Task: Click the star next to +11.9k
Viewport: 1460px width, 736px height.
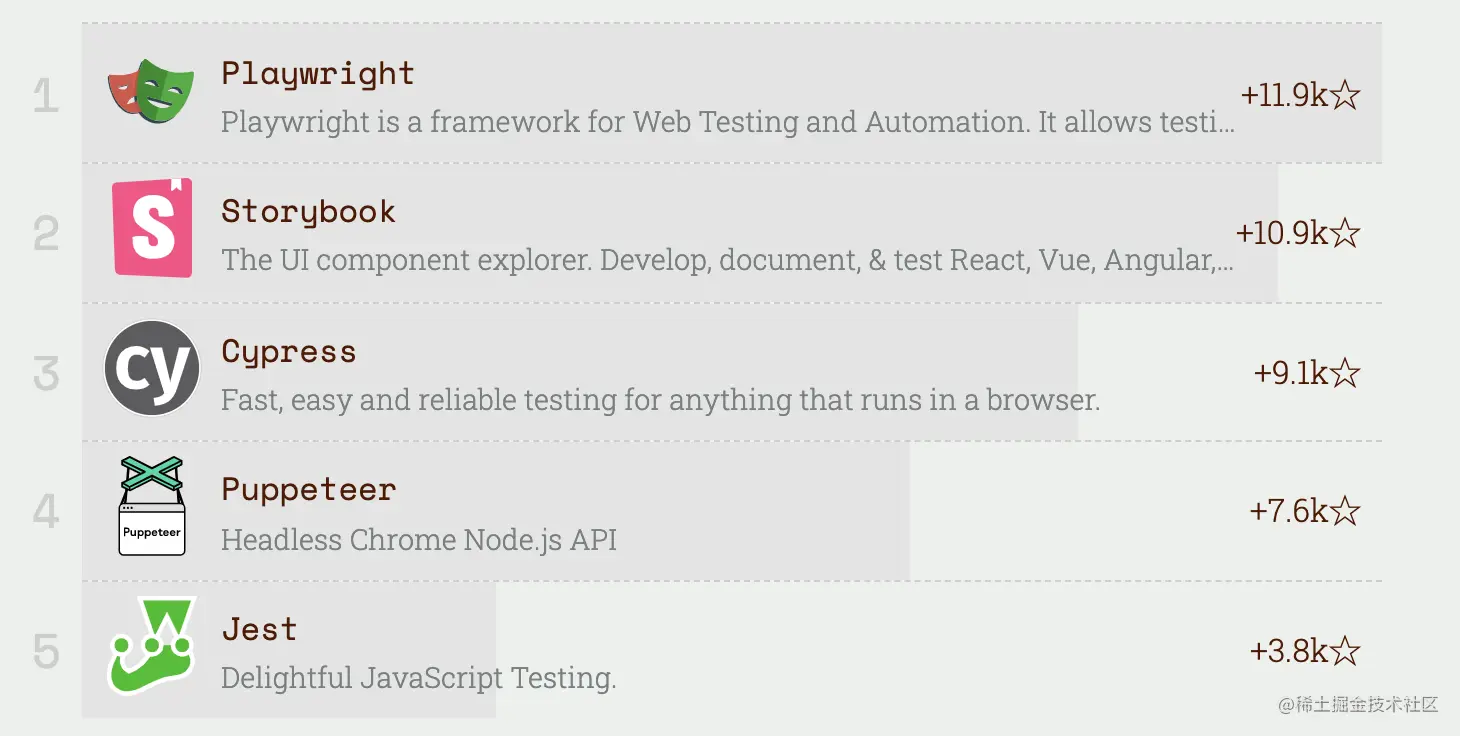Action: point(1346,95)
